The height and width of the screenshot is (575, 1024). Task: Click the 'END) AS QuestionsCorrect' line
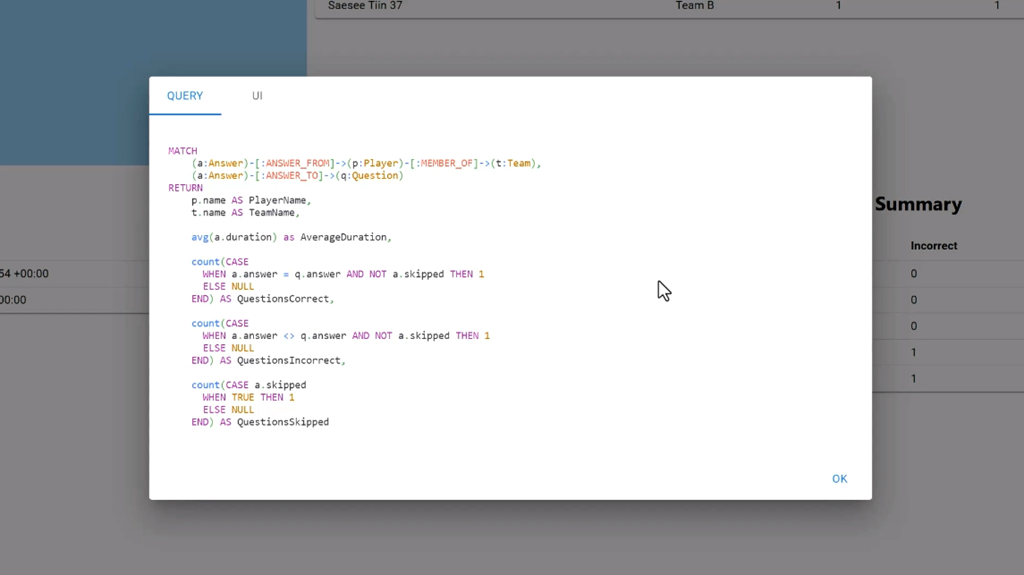click(263, 299)
